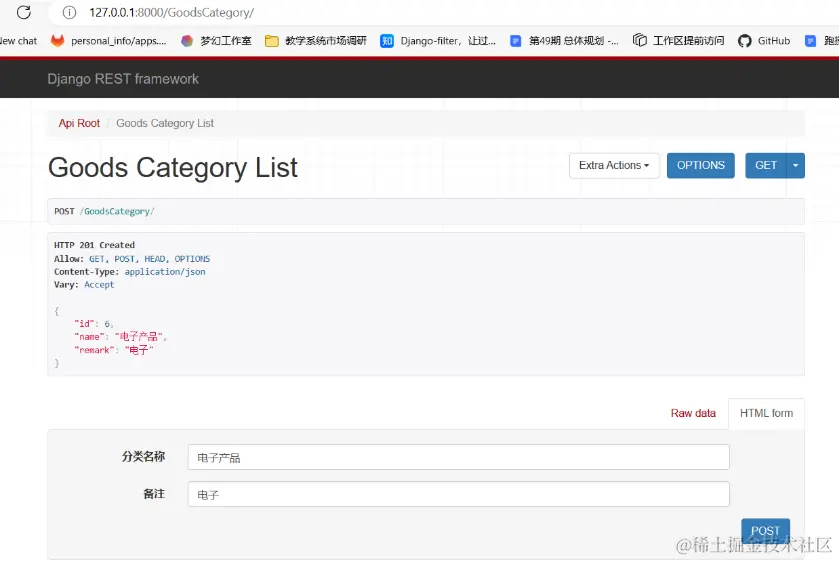Switch to the Raw data tab
This screenshot has height=561, width=839.
[693, 413]
